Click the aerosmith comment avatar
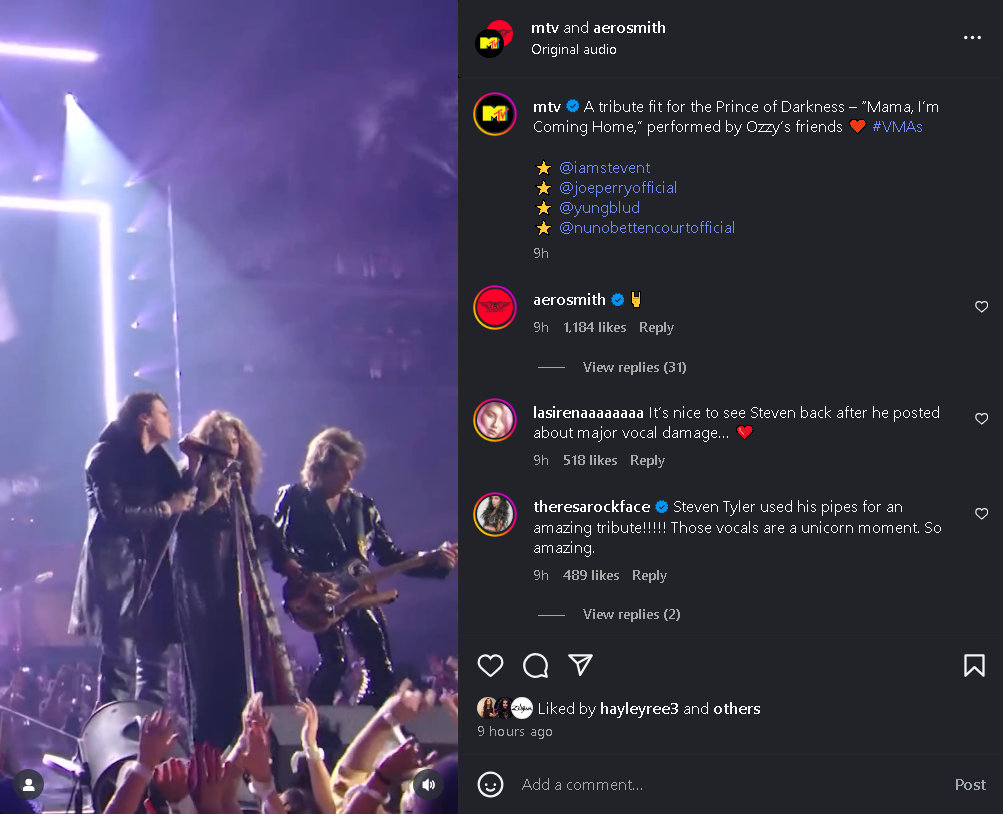The width and height of the screenshot is (1003, 814). 494,308
